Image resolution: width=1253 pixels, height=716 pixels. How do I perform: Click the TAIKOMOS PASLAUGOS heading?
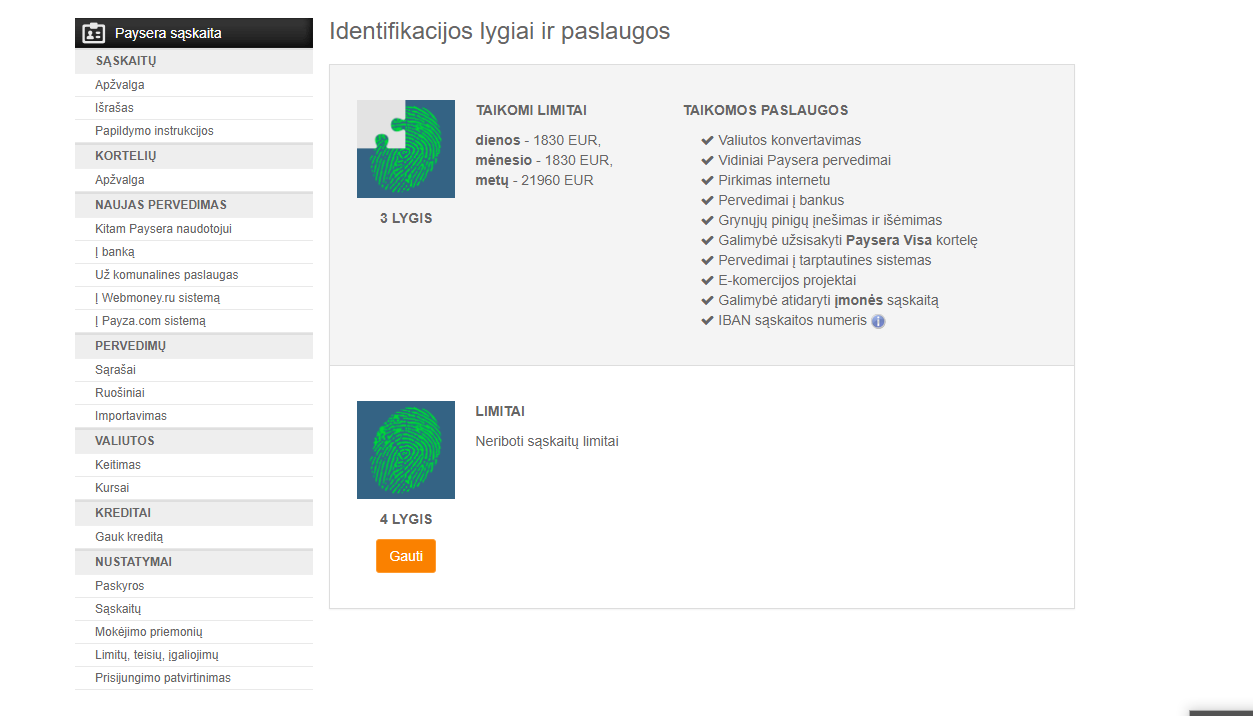(x=766, y=110)
